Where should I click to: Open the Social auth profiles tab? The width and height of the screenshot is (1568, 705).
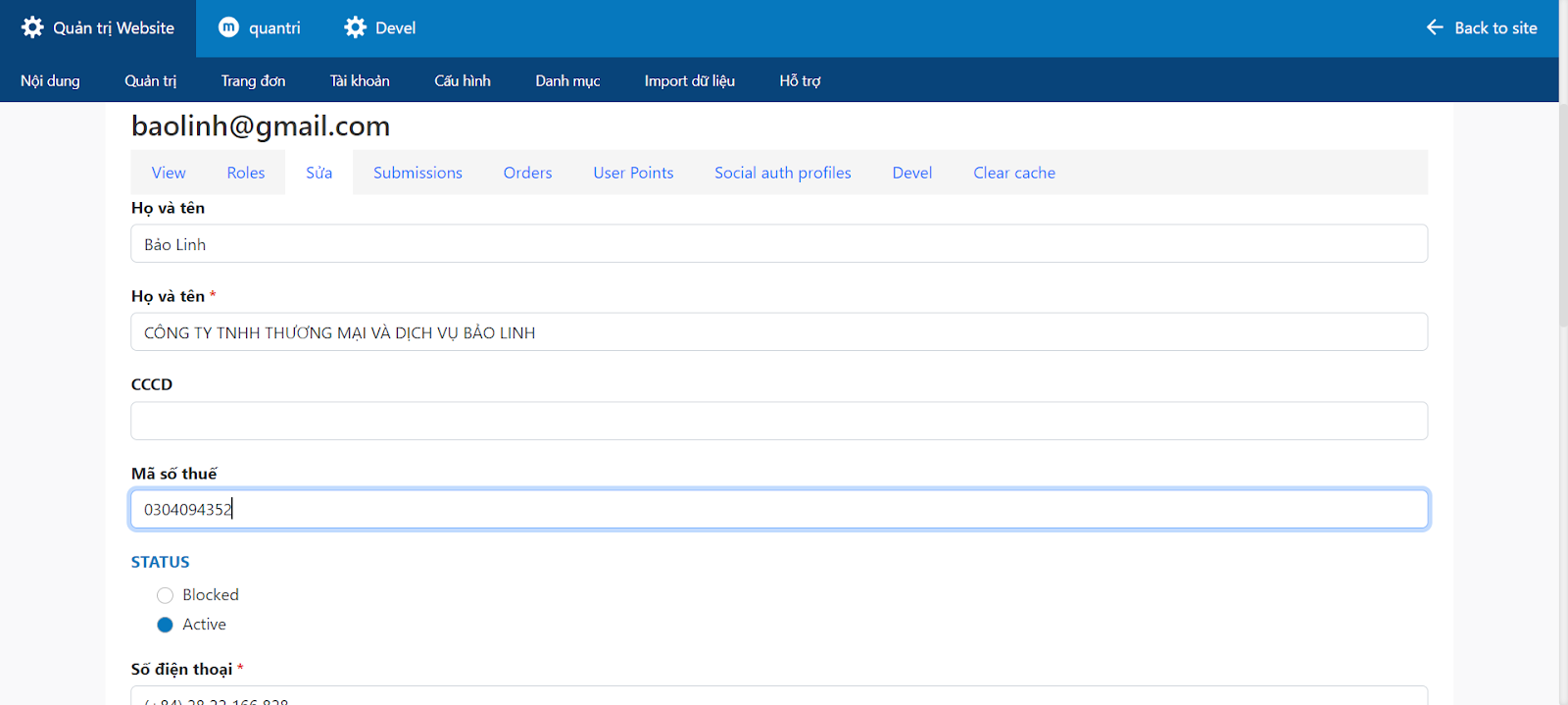pyautogui.click(x=782, y=173)
